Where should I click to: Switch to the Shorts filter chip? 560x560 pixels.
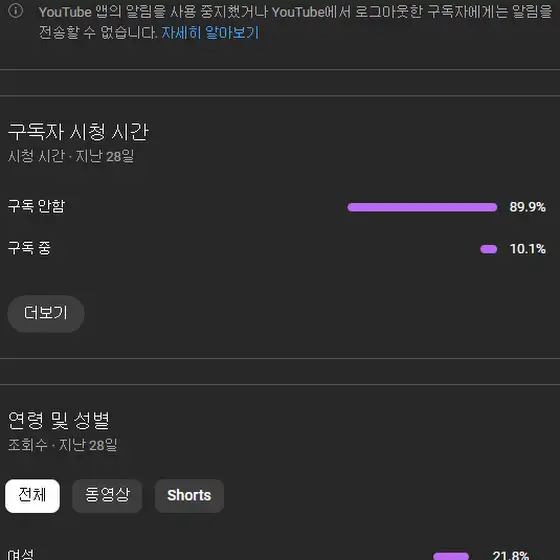(189, 495)
